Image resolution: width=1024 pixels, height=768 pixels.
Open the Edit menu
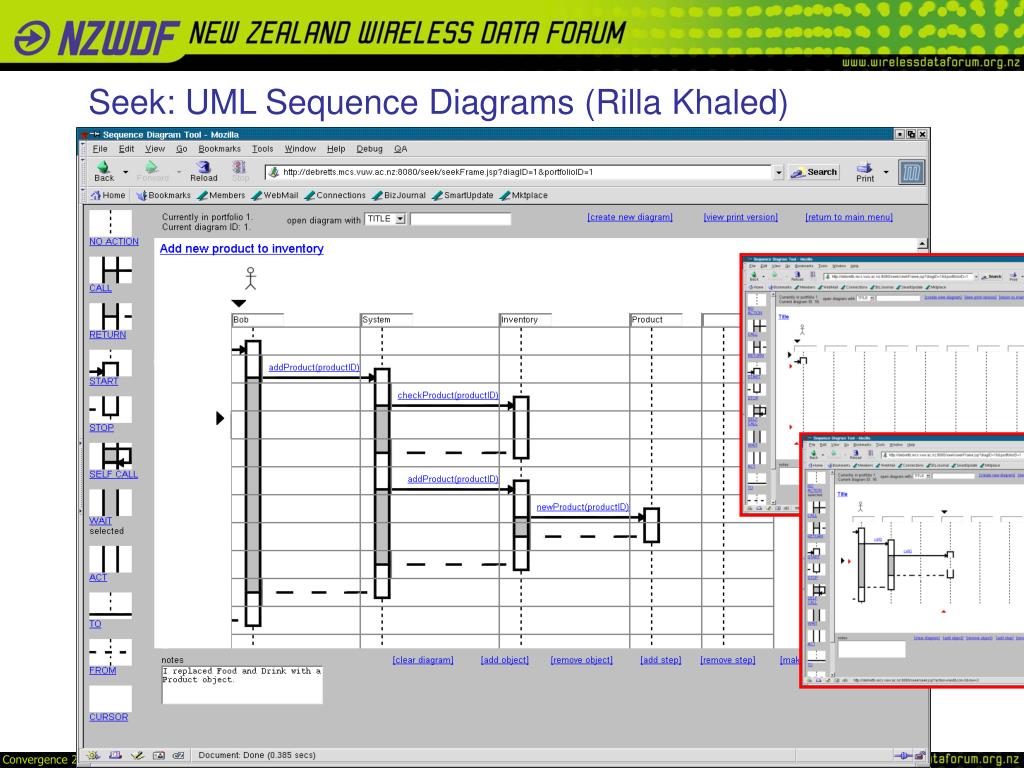pos(126,149)
